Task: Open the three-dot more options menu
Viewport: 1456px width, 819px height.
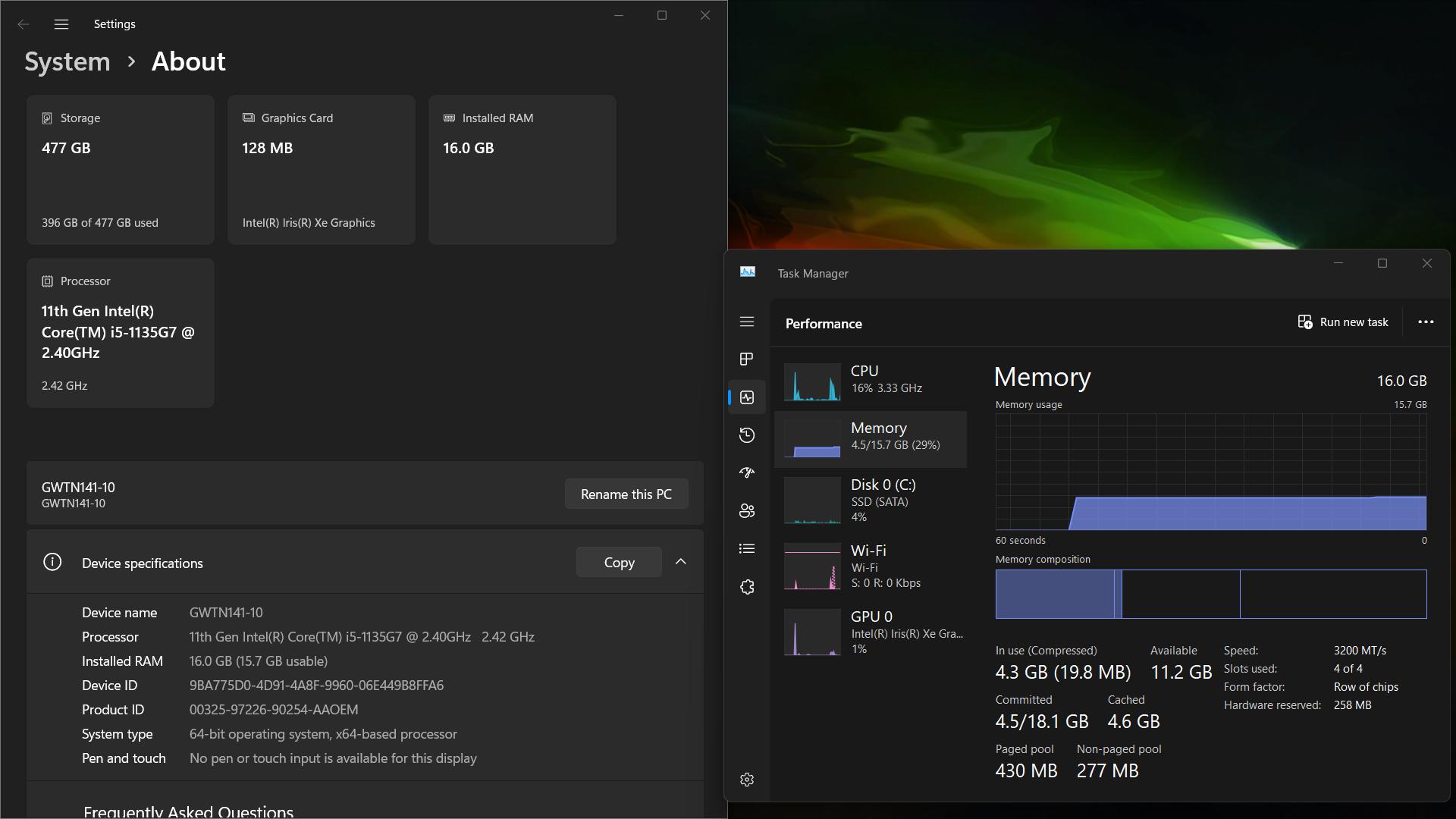Action: tap(1426, 322)
